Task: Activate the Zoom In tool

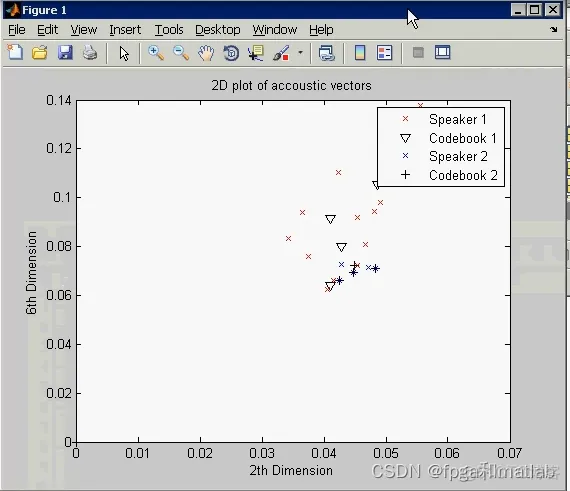Action: [x=156, y=53]
